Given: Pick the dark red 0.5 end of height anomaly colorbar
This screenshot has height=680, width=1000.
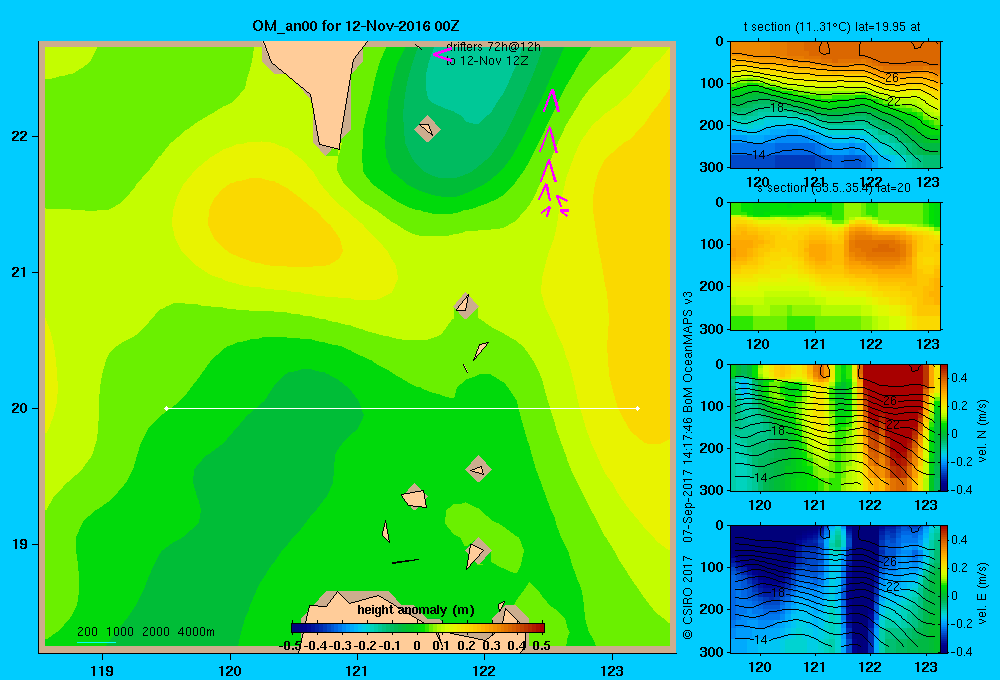Looking at the screenshot, I should click(x=541, y=628).
